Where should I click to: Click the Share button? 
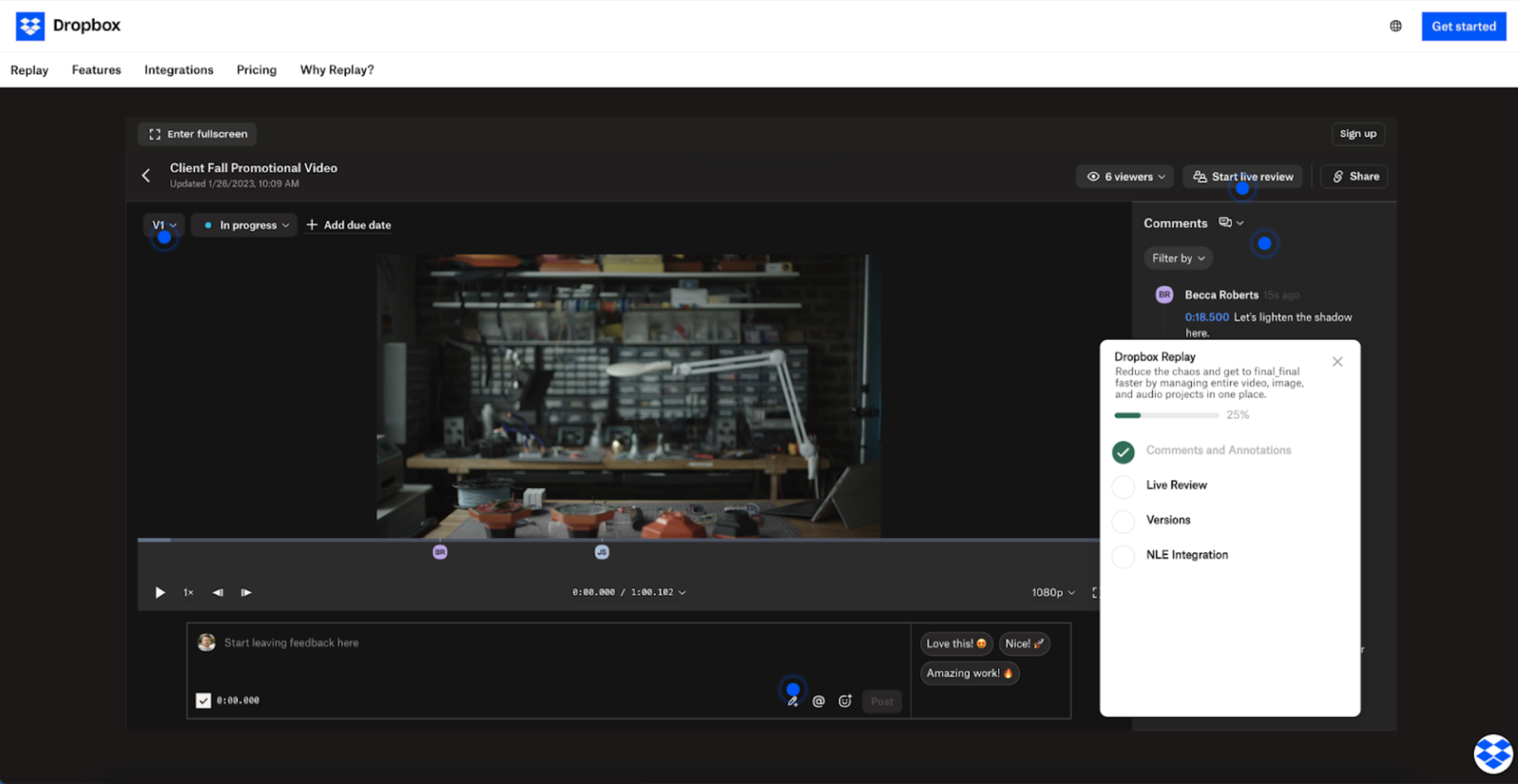(1355, 177)
